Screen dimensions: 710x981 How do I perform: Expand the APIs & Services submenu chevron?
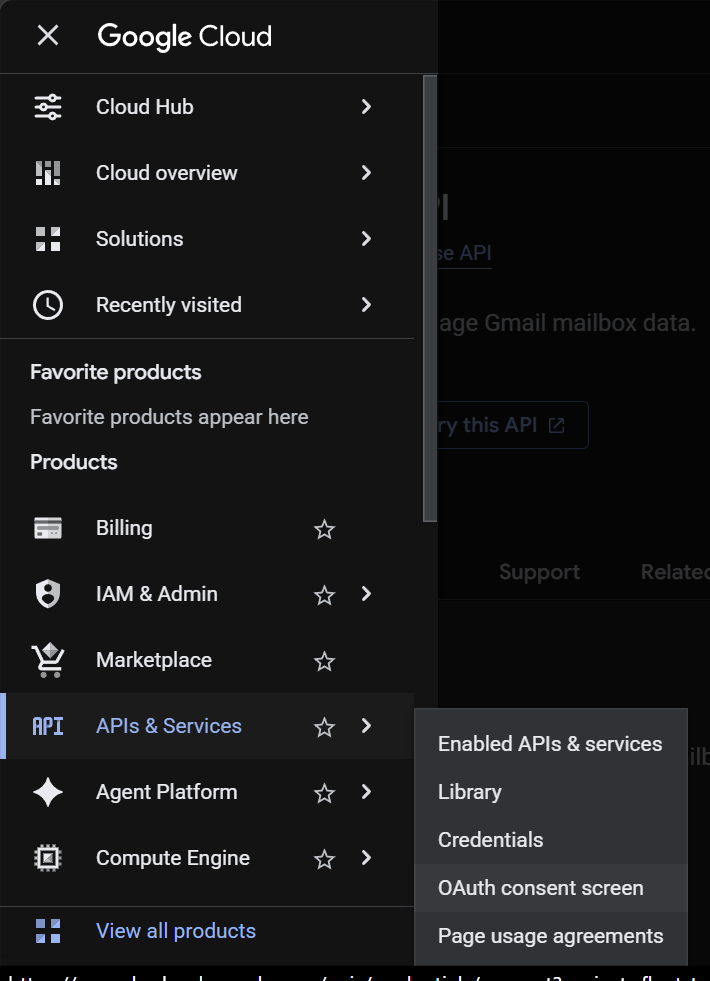tap(367, 726)
